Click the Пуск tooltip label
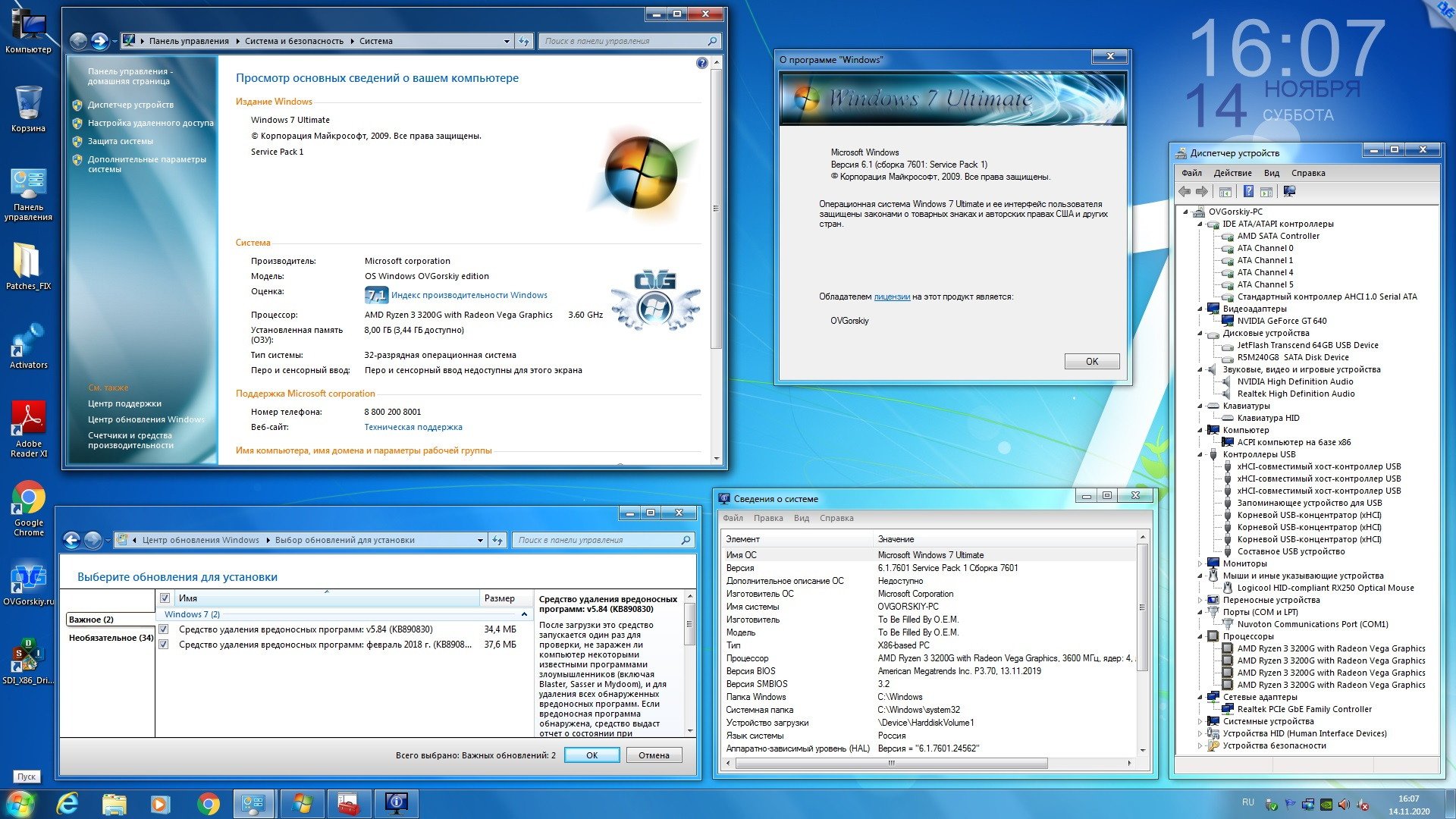Screen dimensions: 1456x819 pyautogui.click(x=27, y=777)
